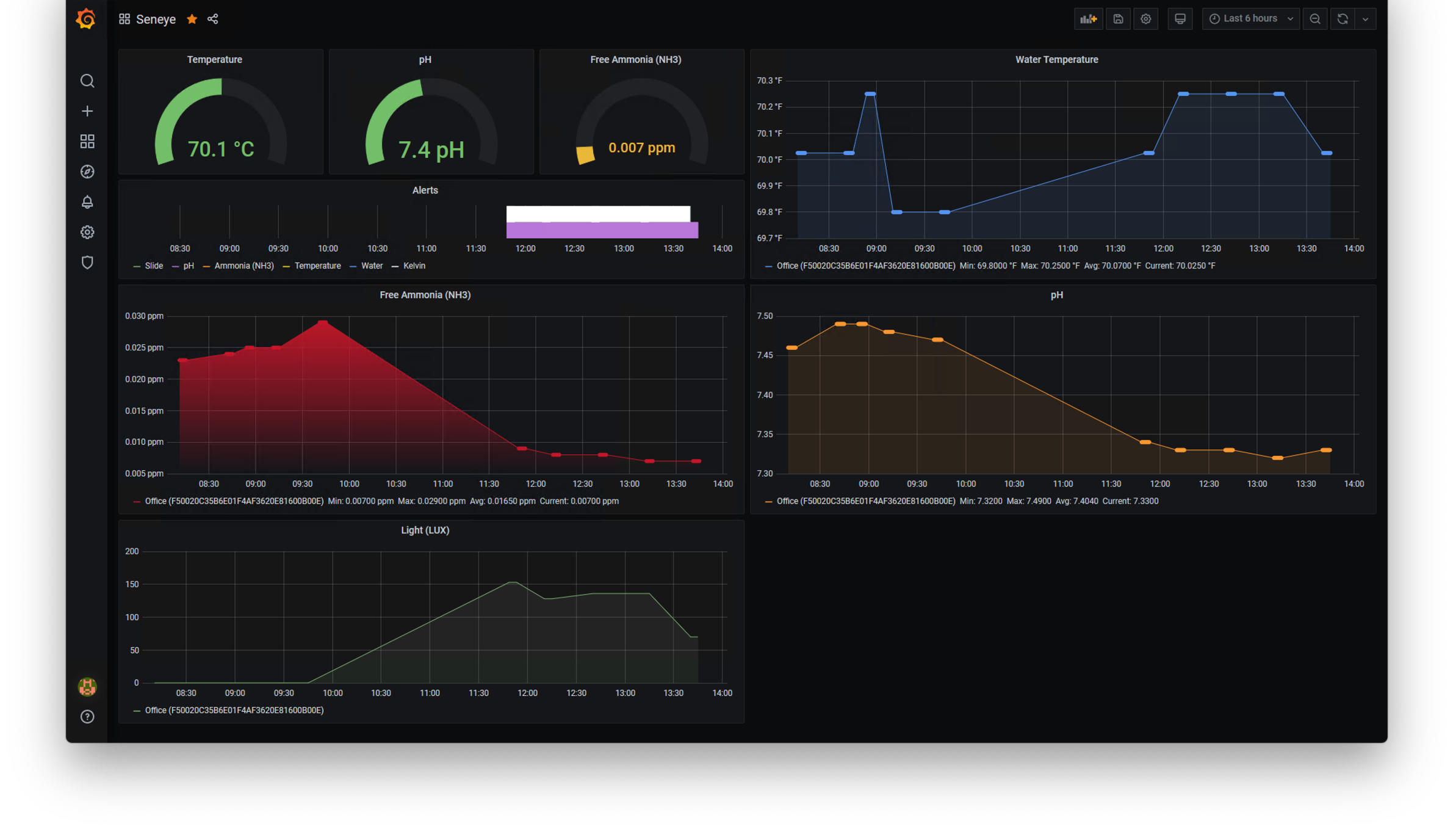Click the zoom out time range button

coord(1315,19)
